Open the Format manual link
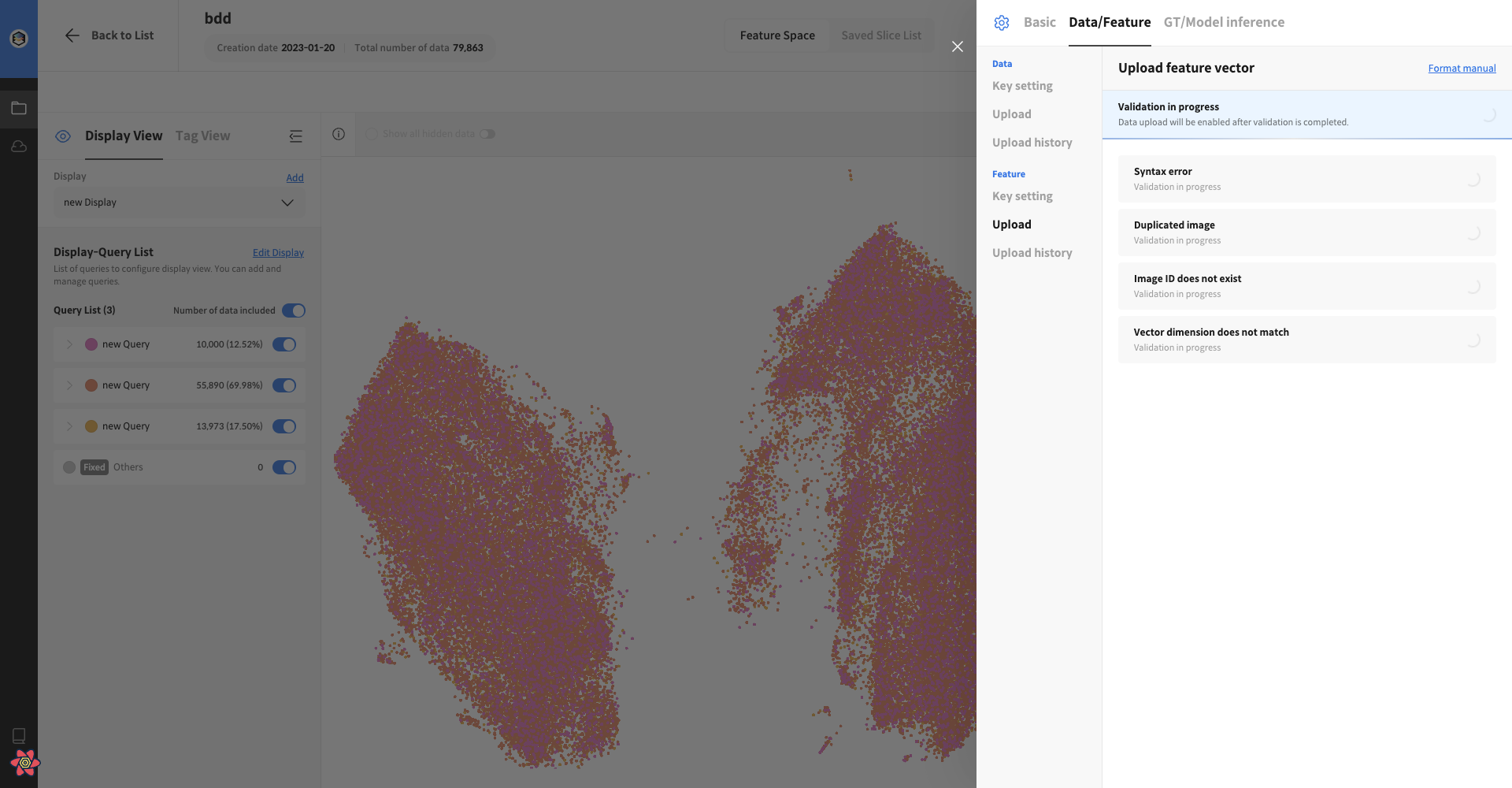Viewport: 1512px width, 788px height. pyautogui.click(x=1462, y=69)
